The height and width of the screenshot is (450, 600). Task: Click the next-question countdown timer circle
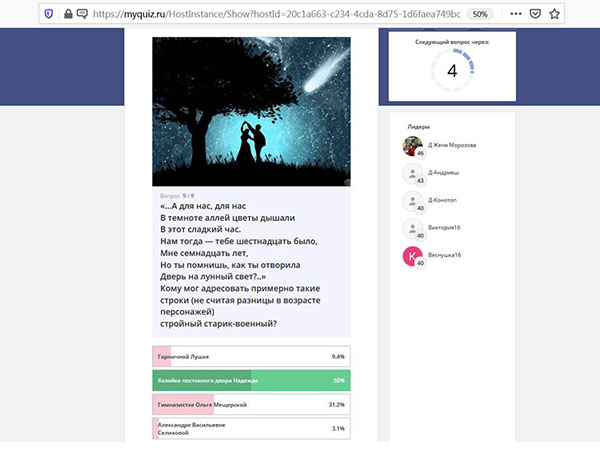pos(451,70)
